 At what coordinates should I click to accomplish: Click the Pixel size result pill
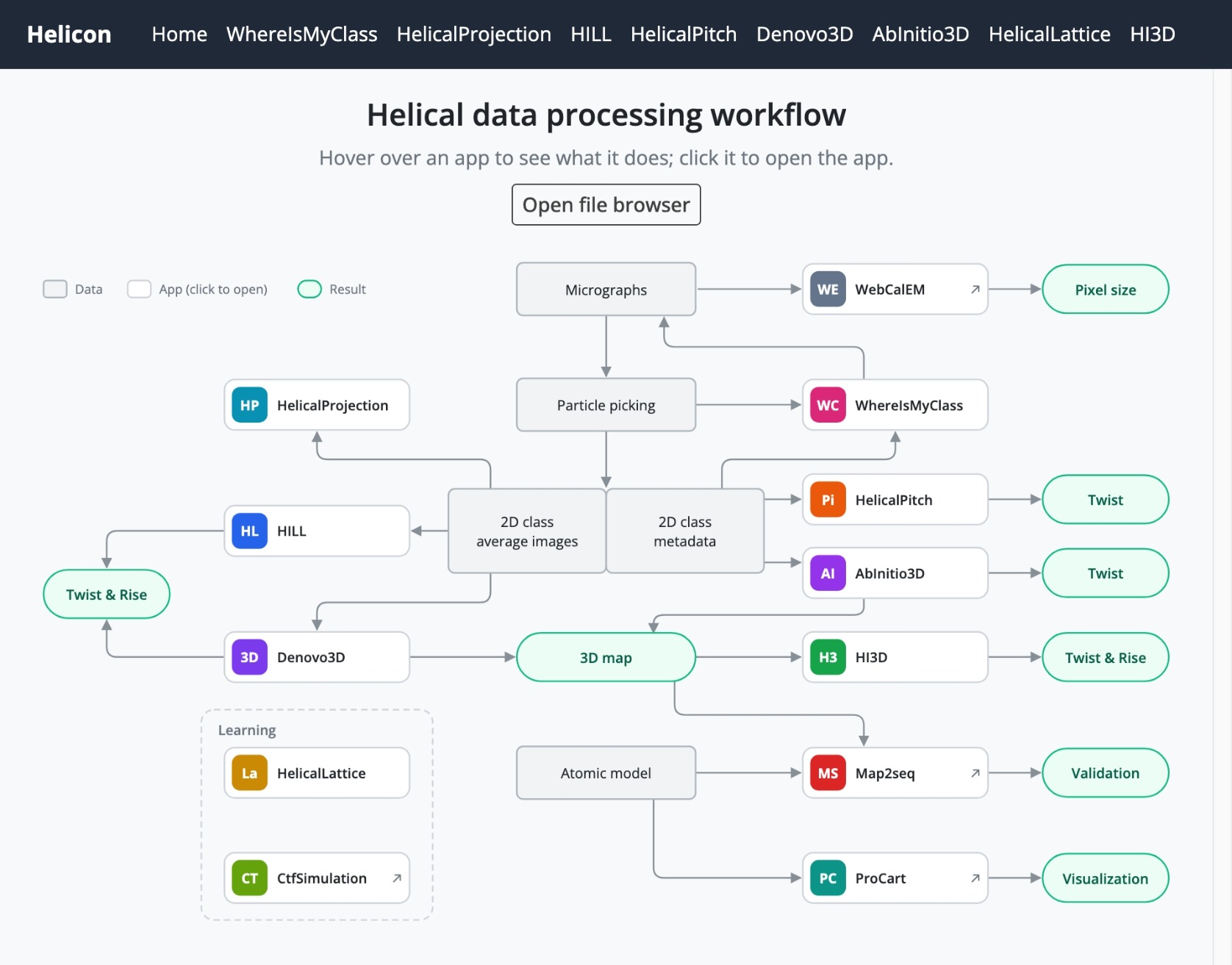pos(1106,290)
